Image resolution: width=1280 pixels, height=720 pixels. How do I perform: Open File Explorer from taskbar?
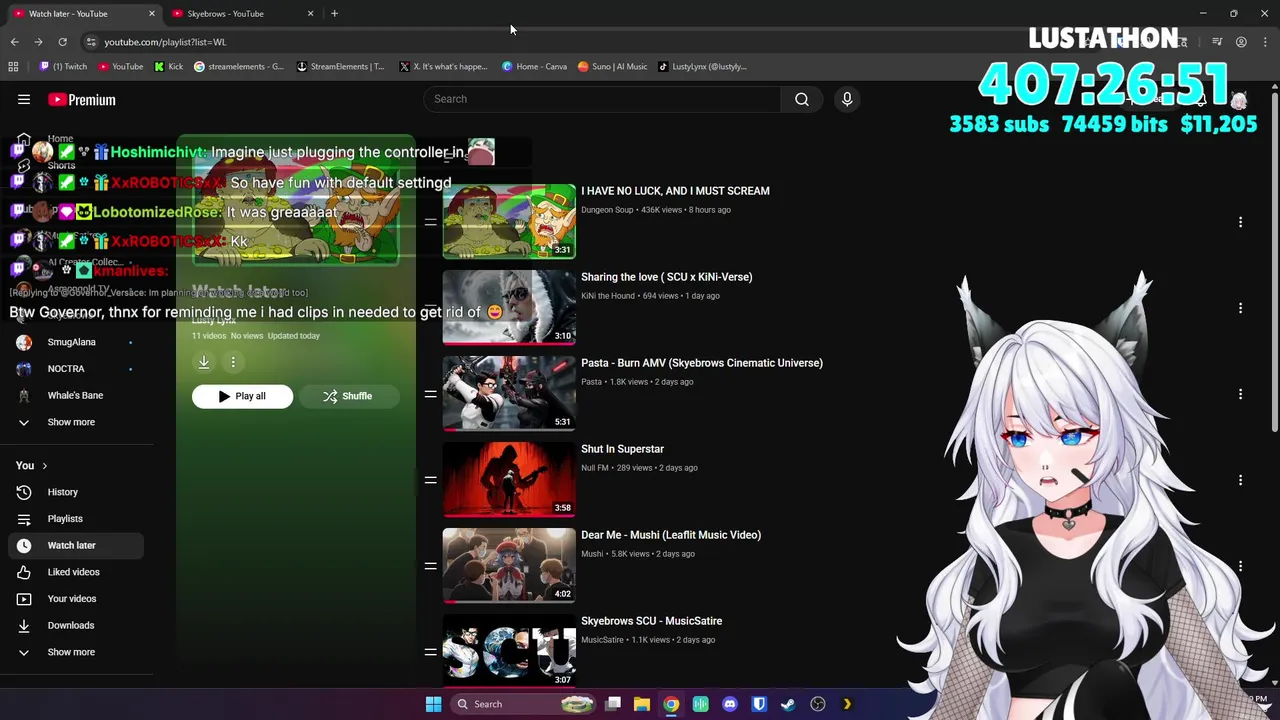coord(642,704)
